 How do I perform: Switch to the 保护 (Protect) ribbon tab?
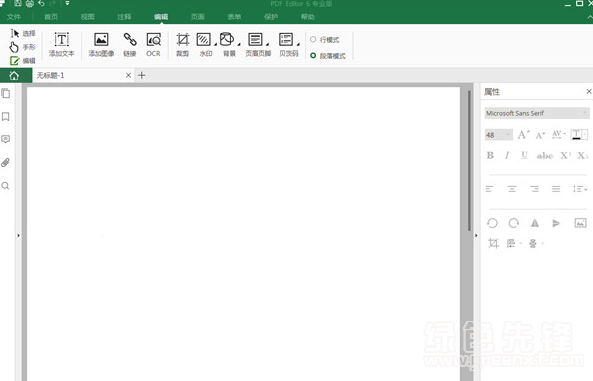[x=271, y=17]
